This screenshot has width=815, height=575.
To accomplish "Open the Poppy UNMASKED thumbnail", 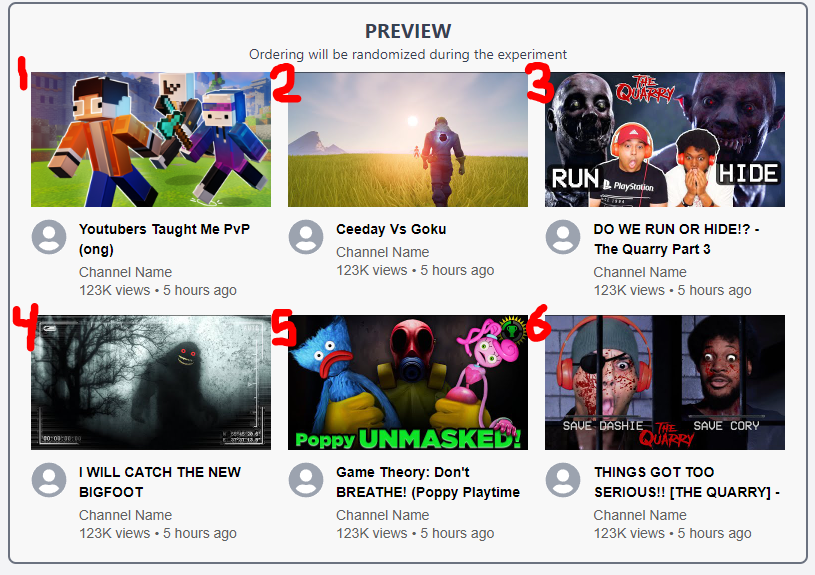I will tap(408, 382).
